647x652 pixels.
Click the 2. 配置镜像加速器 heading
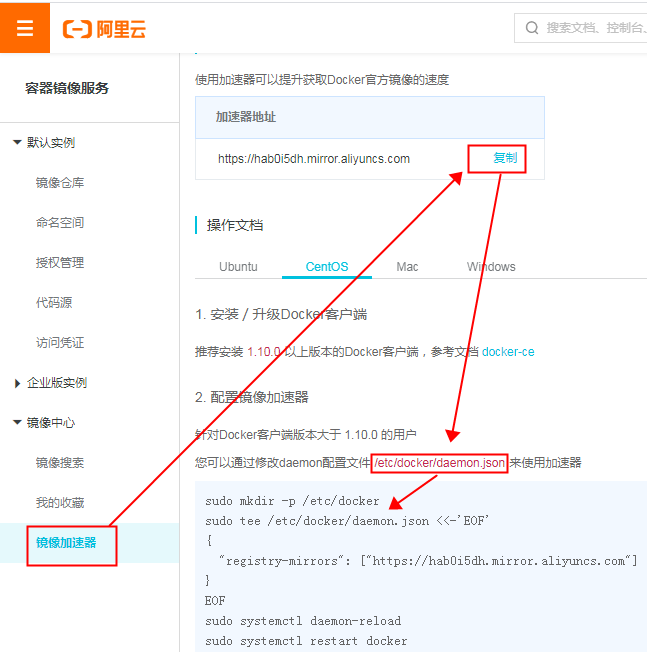252,397
